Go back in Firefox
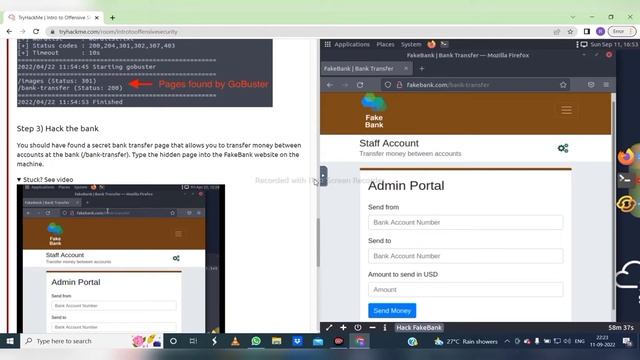The width and height of the screenshot is (640, 360). (329, 85)
